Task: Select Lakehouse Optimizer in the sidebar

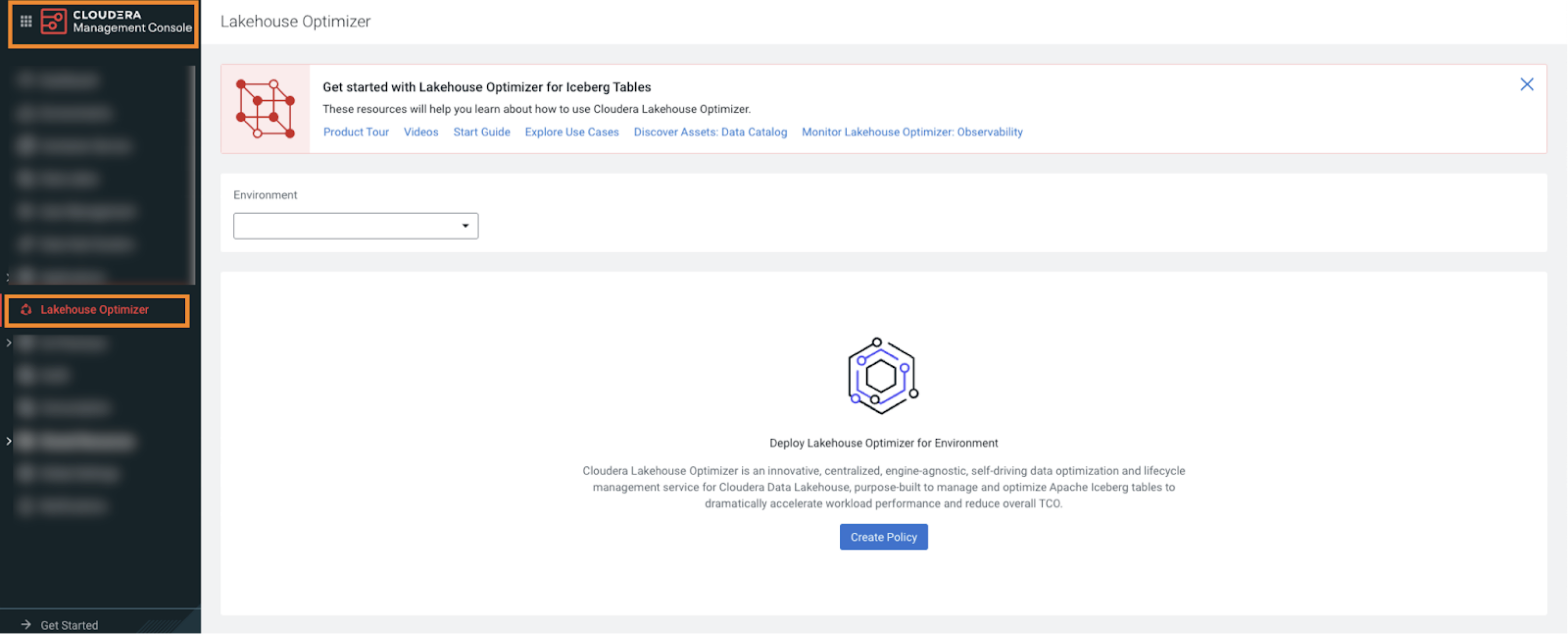Action: pyautogui.click(x=95, y=310)
